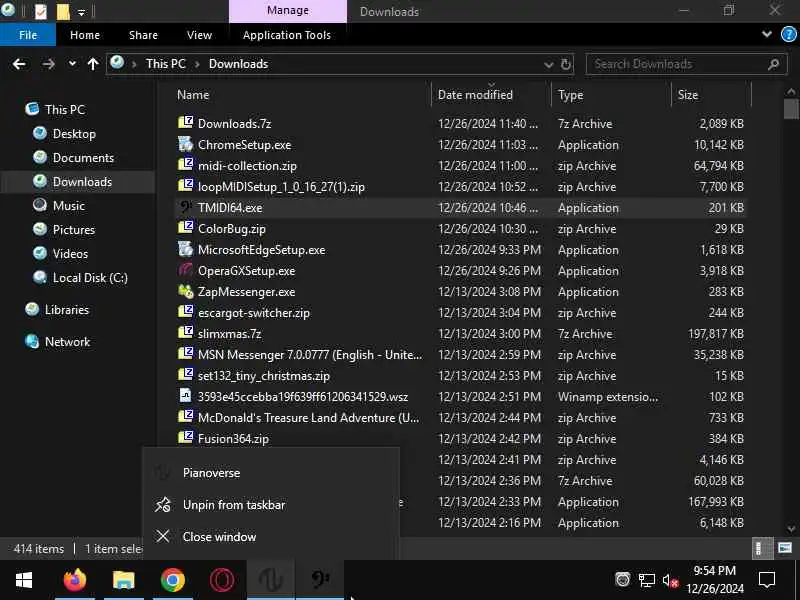Image resolution: width=800 pixels, height=600 pixels.
Task: Click the TMIDI64.exe bass clef icon
Action: click(x=186, y=207)
